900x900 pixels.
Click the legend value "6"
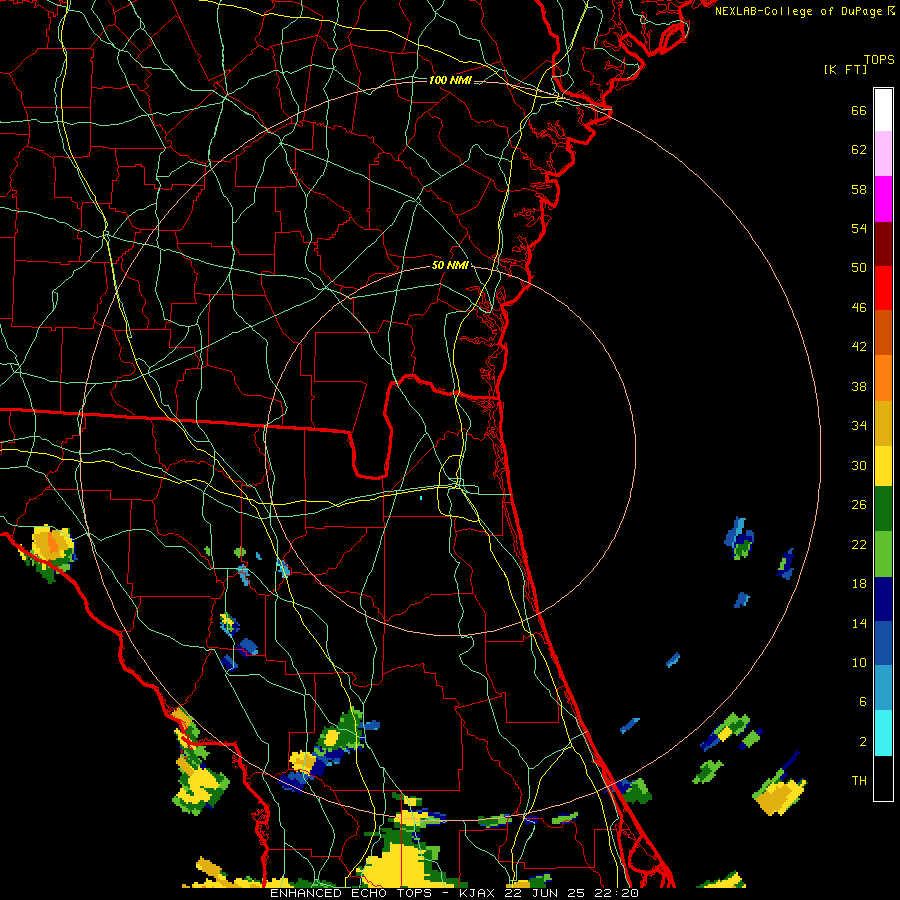click(863, 702)
